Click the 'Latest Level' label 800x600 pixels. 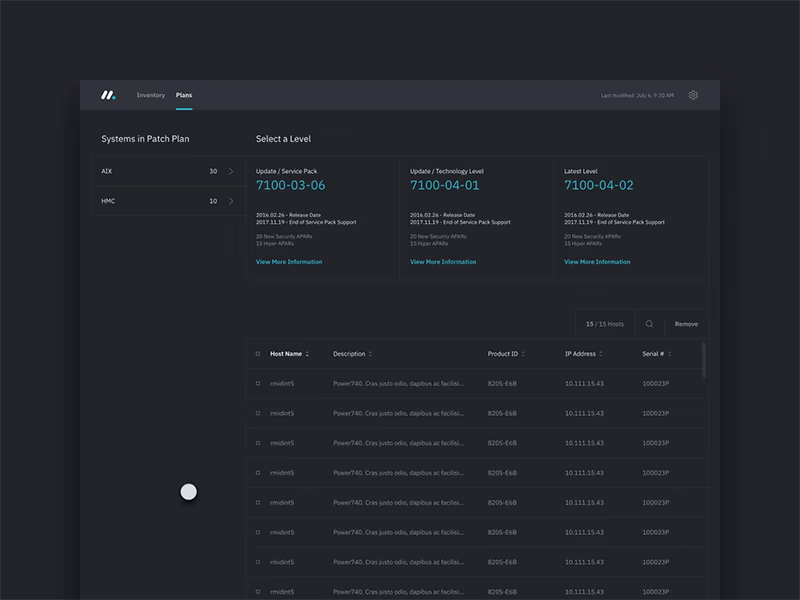581,171
